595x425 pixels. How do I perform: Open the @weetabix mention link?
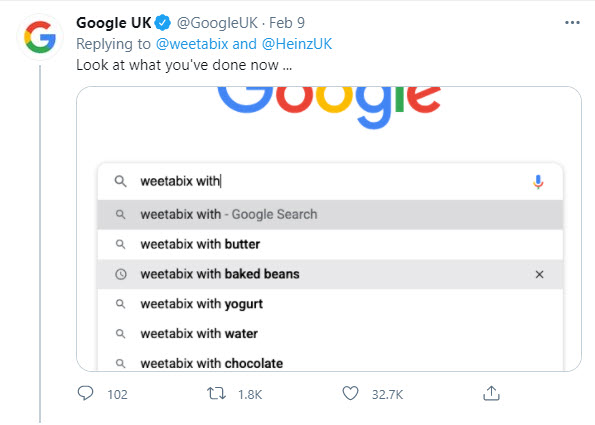coord(192,44)
